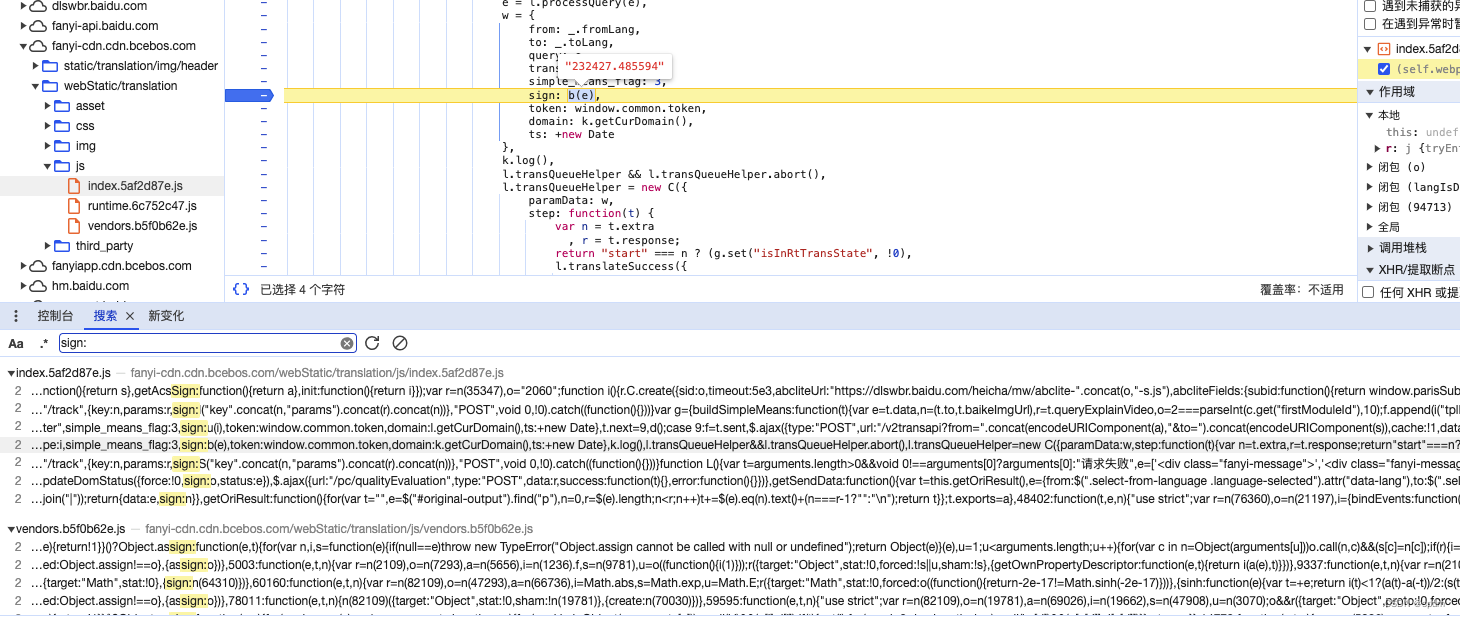Click the code line domain: k.getCurDomain()

pos(611,121)
